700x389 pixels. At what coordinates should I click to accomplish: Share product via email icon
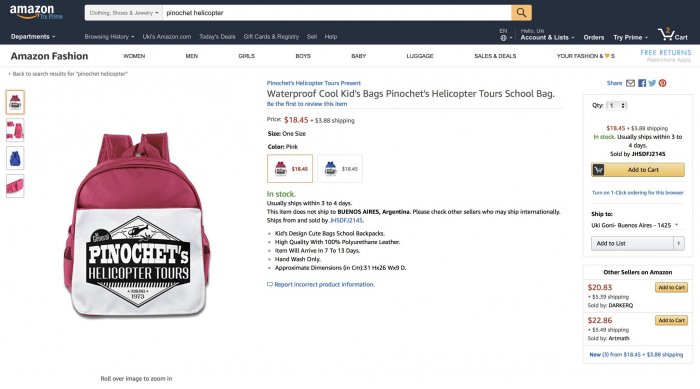point(630,83)
